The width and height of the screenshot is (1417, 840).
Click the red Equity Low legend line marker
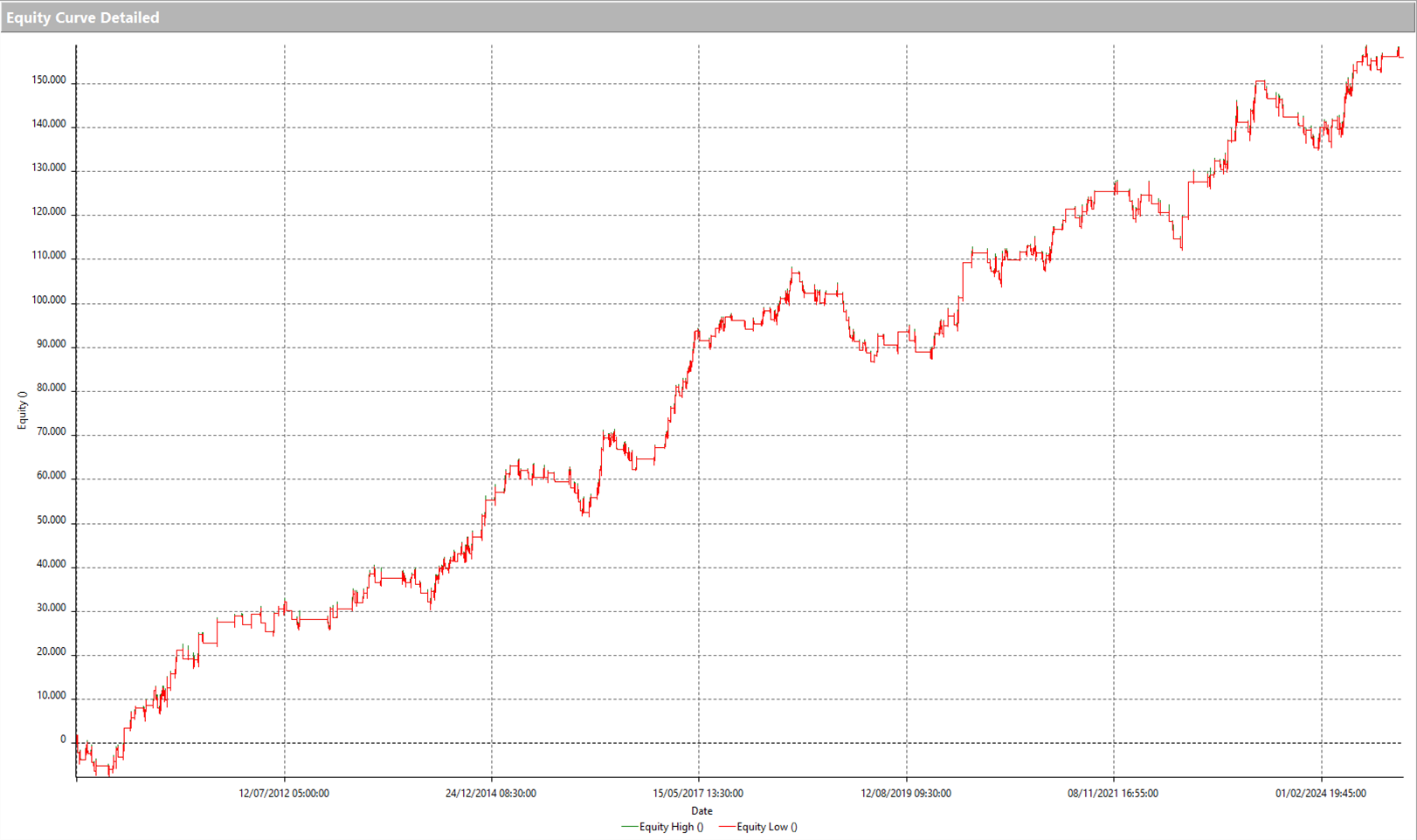click(726, 826)
